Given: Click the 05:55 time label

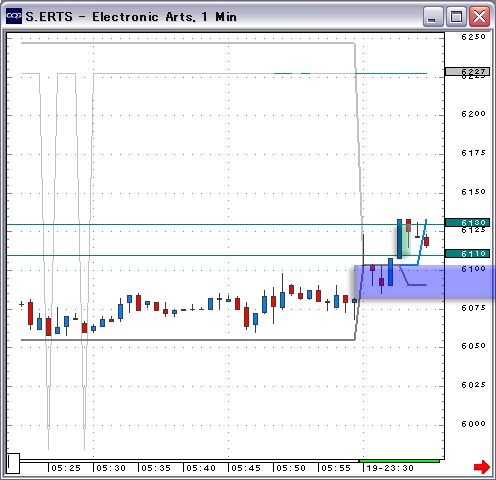Looking at the screenshot, I should [x=336, y=468].
